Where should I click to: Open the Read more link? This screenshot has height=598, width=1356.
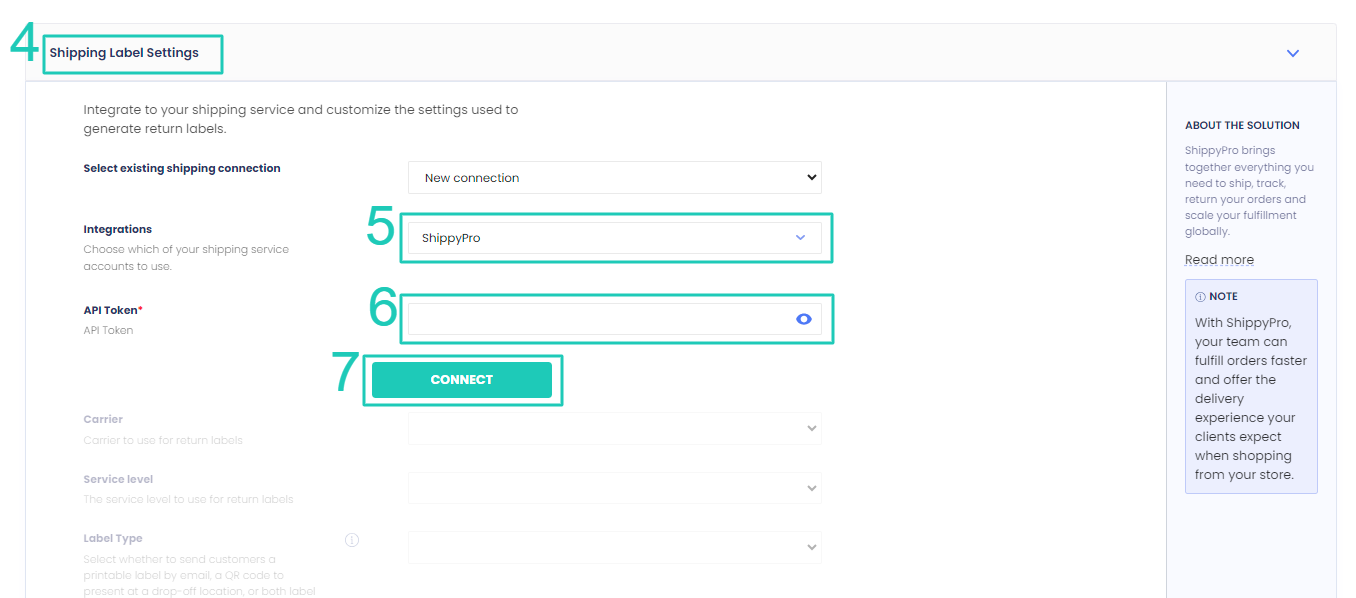pos(1219,260)
